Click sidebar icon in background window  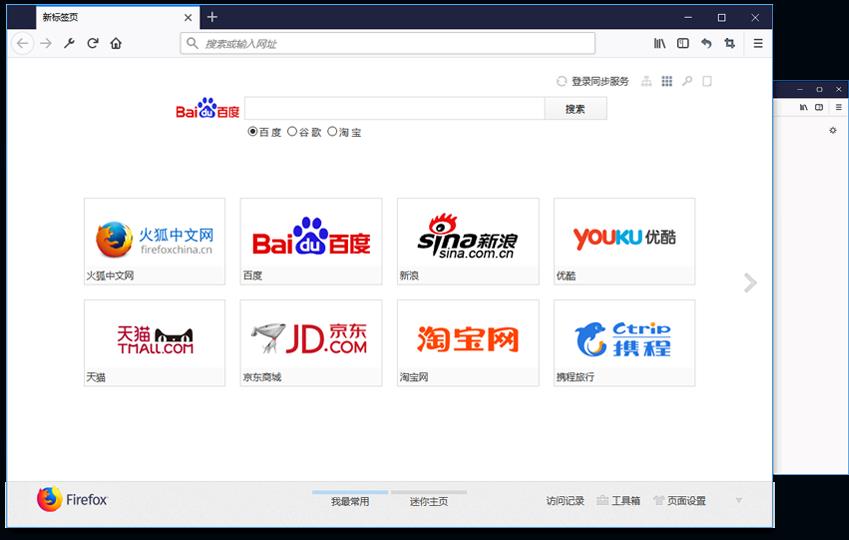pos(819,107)
